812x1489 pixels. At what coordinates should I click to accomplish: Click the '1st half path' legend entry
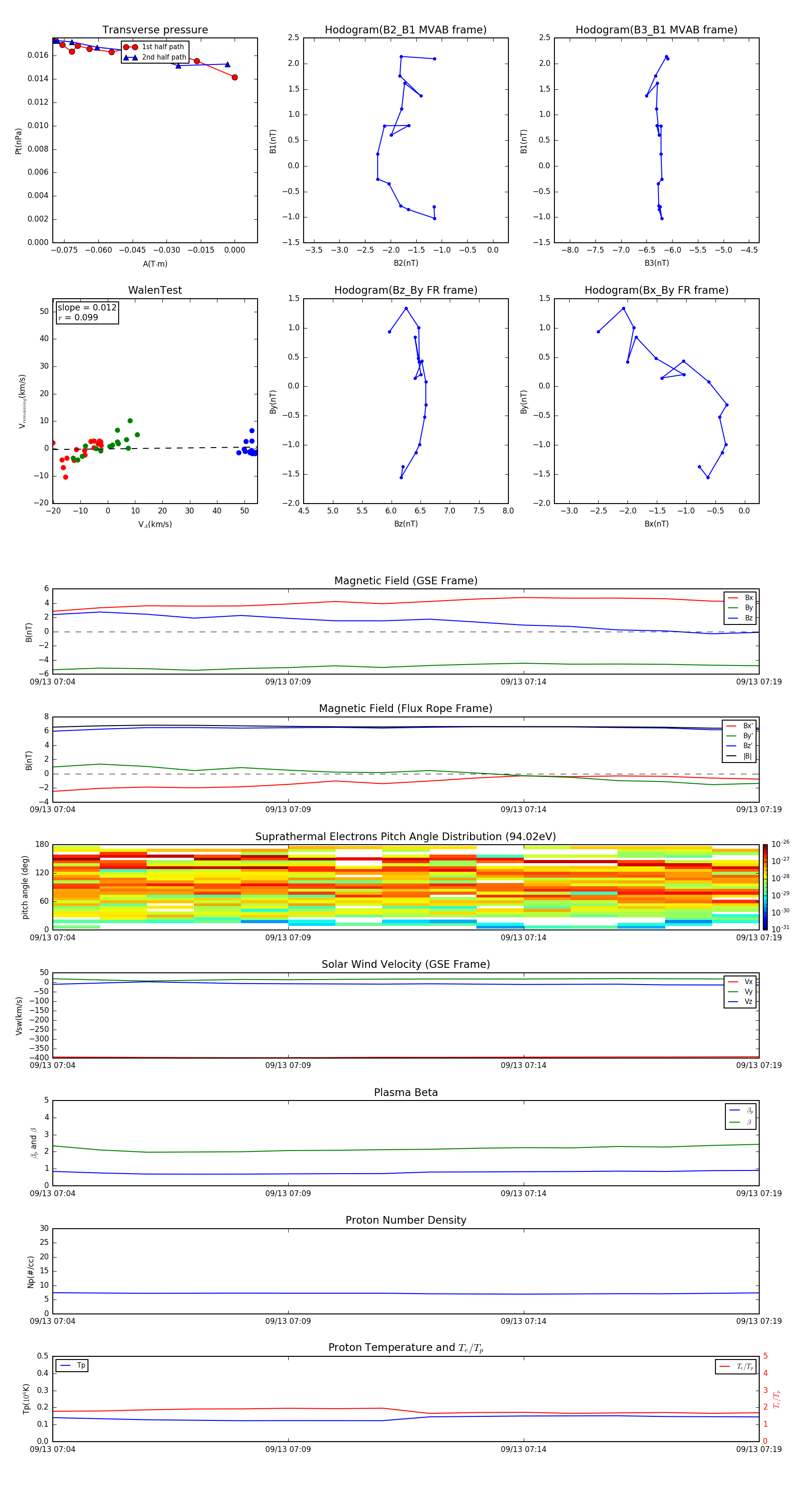click(x=154, y=47)
